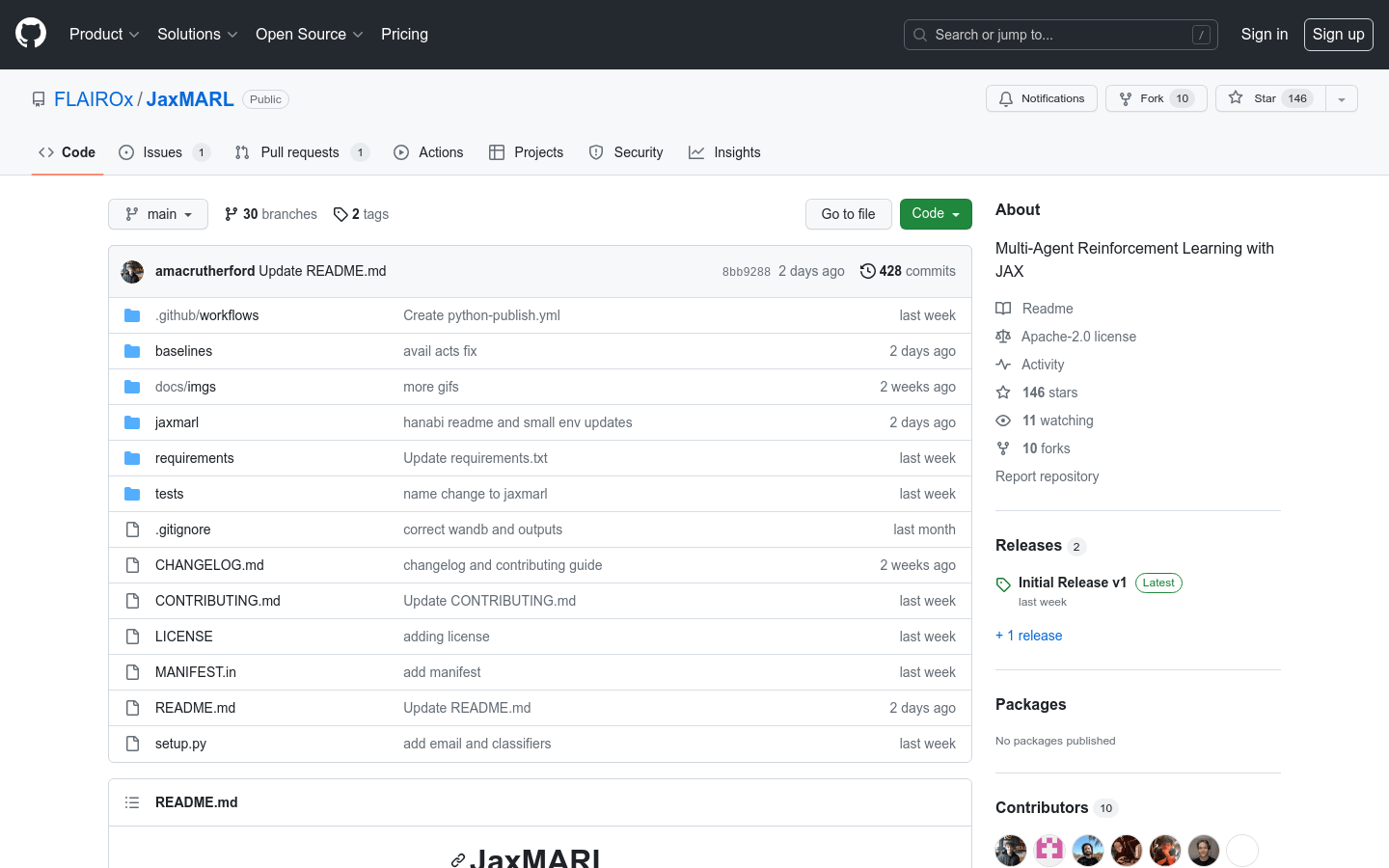This screenshot has width=1389, height=868.
Task: Open the Pull requests tab
Action: (300, 152)
